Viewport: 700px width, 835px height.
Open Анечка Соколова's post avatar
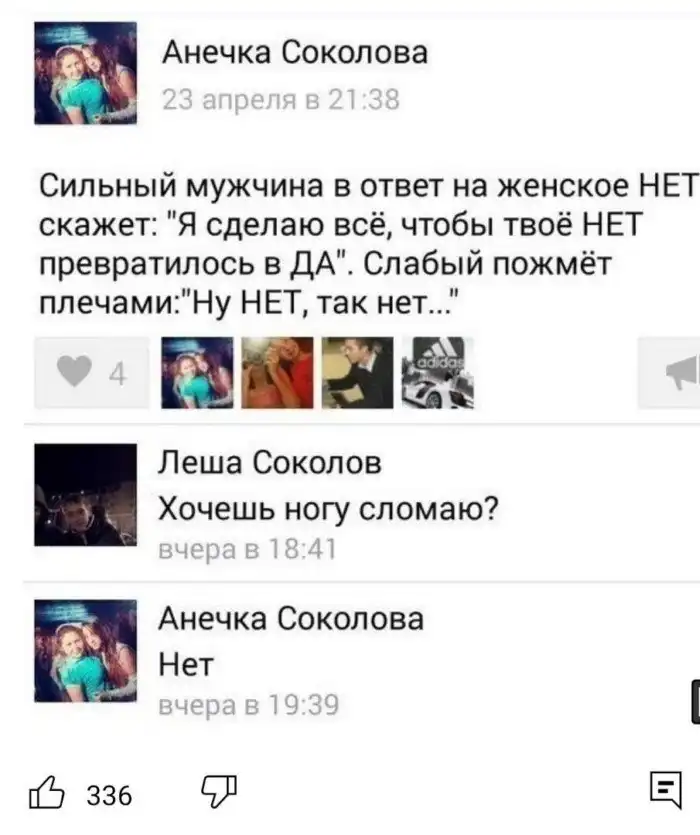tap(86, 73)
